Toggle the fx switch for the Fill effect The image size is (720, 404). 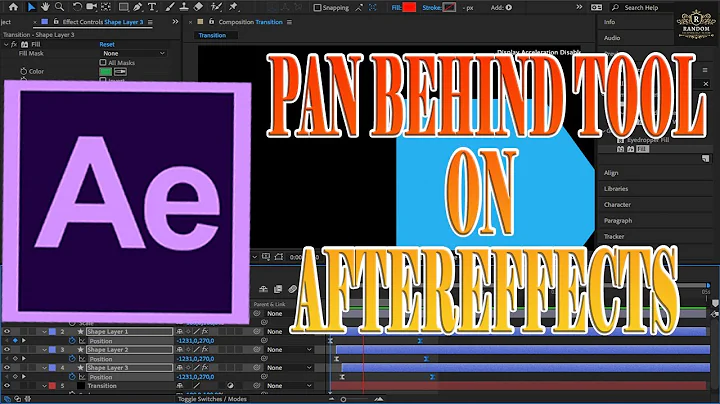click(x=14, y=45)
